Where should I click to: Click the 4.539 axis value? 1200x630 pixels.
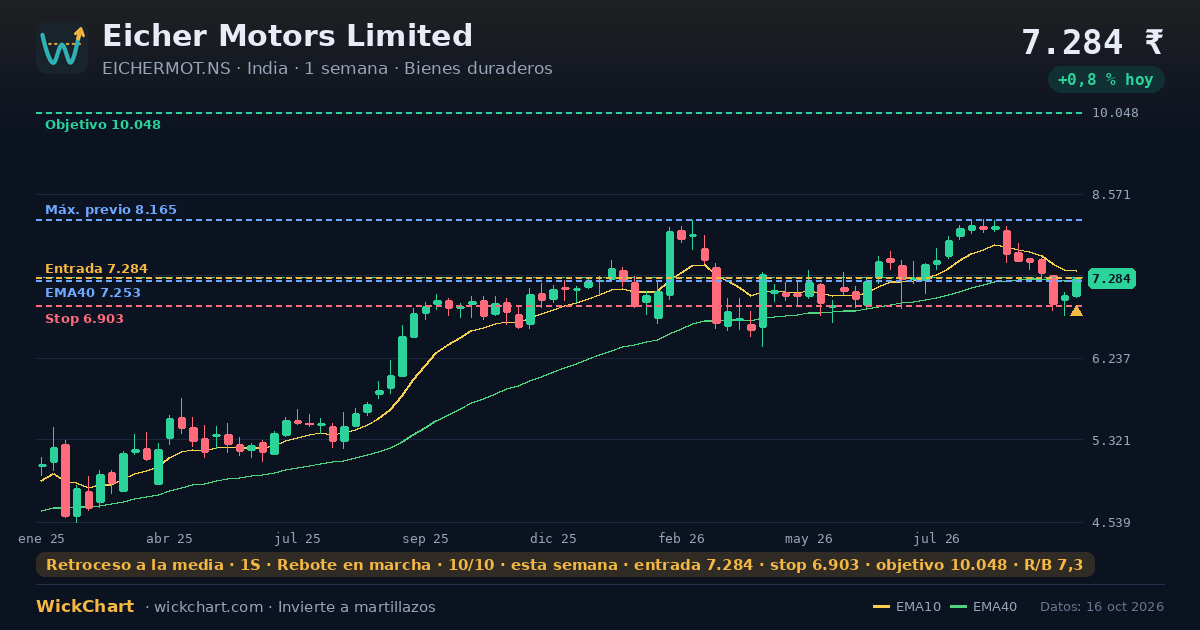point(1112,522)
